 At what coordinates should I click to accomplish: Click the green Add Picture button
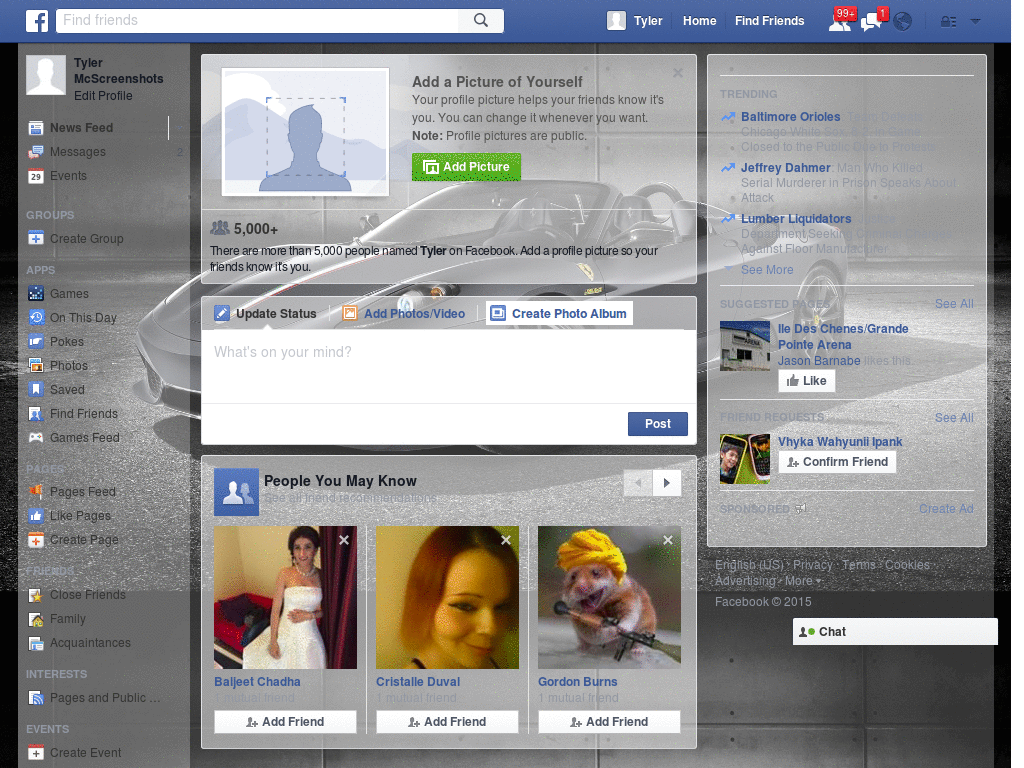(466, 167)
